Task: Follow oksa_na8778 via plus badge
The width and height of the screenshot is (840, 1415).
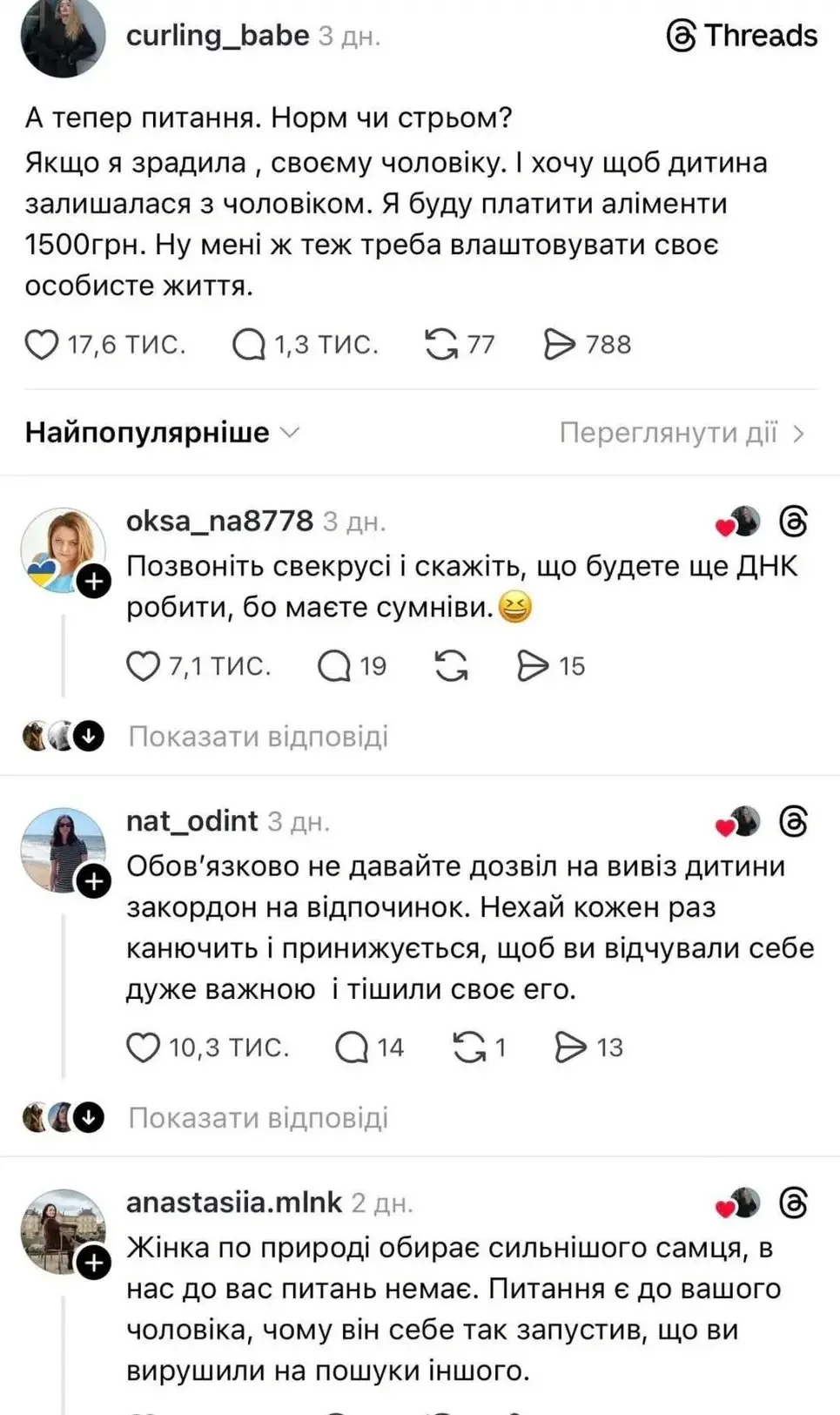Action: (x=94, y=581)
